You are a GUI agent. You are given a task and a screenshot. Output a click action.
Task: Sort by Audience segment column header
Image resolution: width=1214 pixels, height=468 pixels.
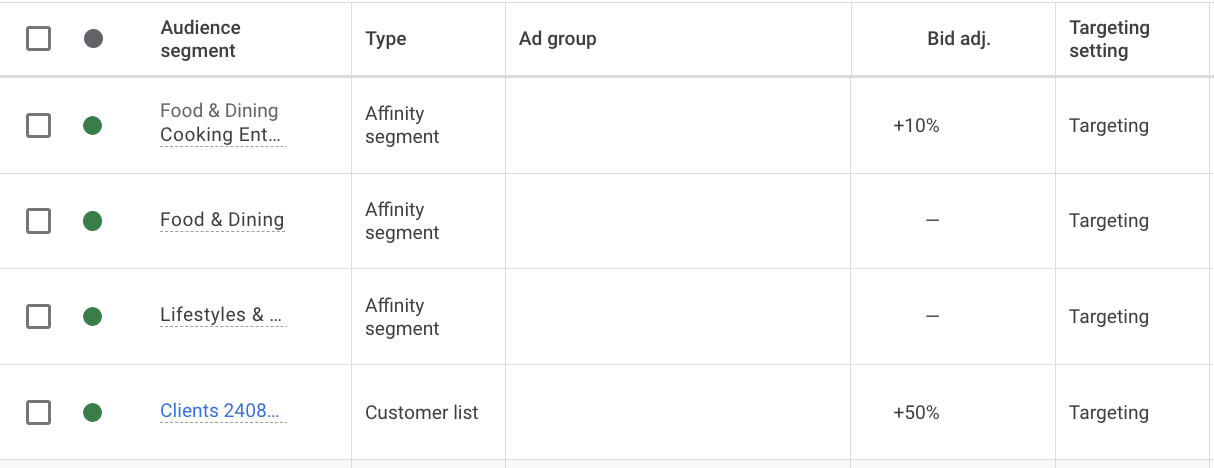201,39
